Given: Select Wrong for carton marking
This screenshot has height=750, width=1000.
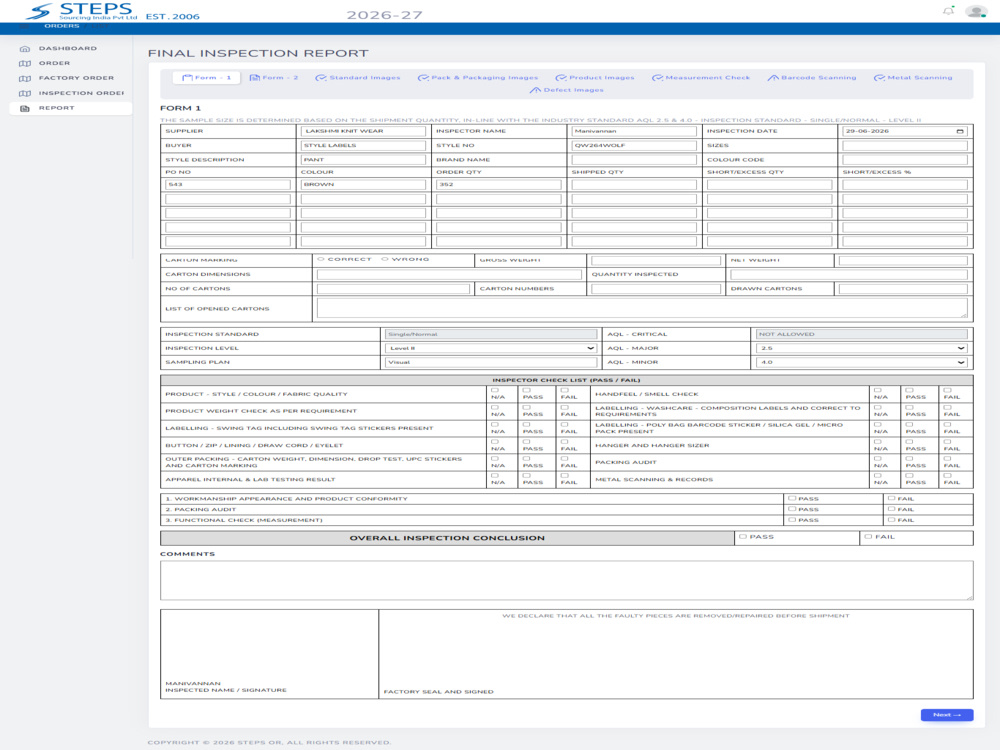Looking at the screenshot, I should pyautogui.click(x=385, y=259).
